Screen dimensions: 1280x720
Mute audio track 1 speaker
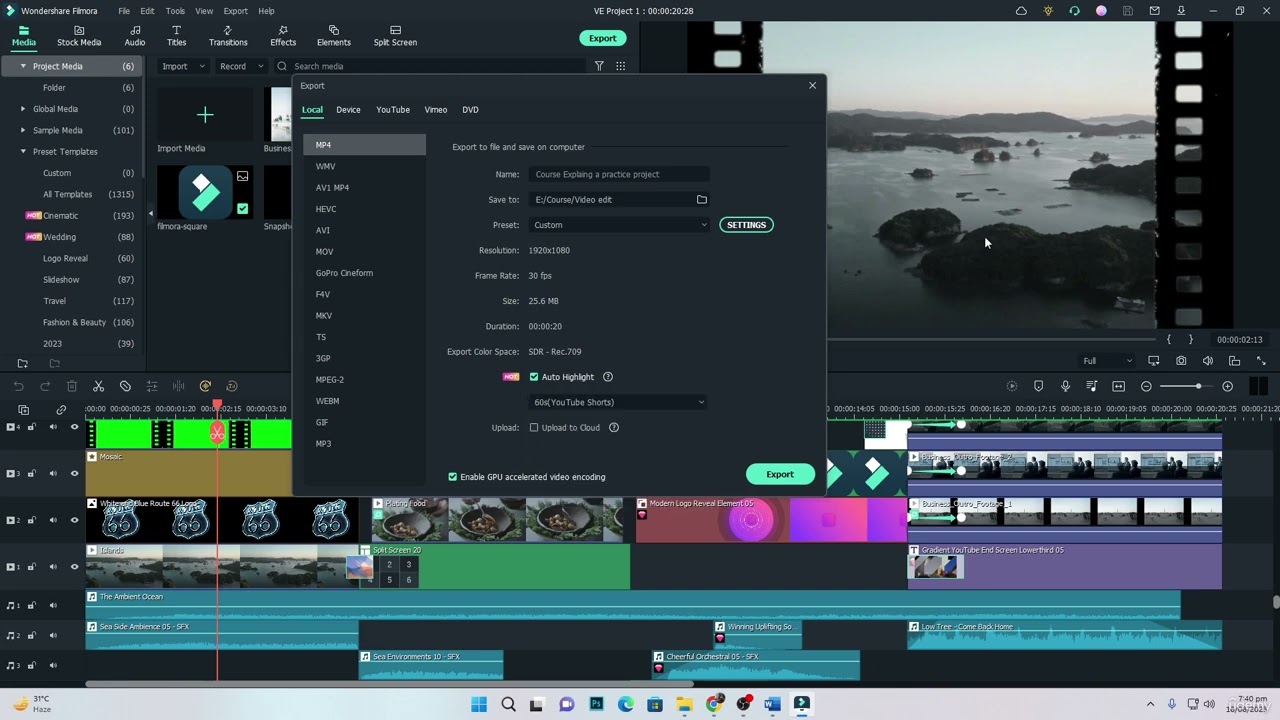[53, 605]
